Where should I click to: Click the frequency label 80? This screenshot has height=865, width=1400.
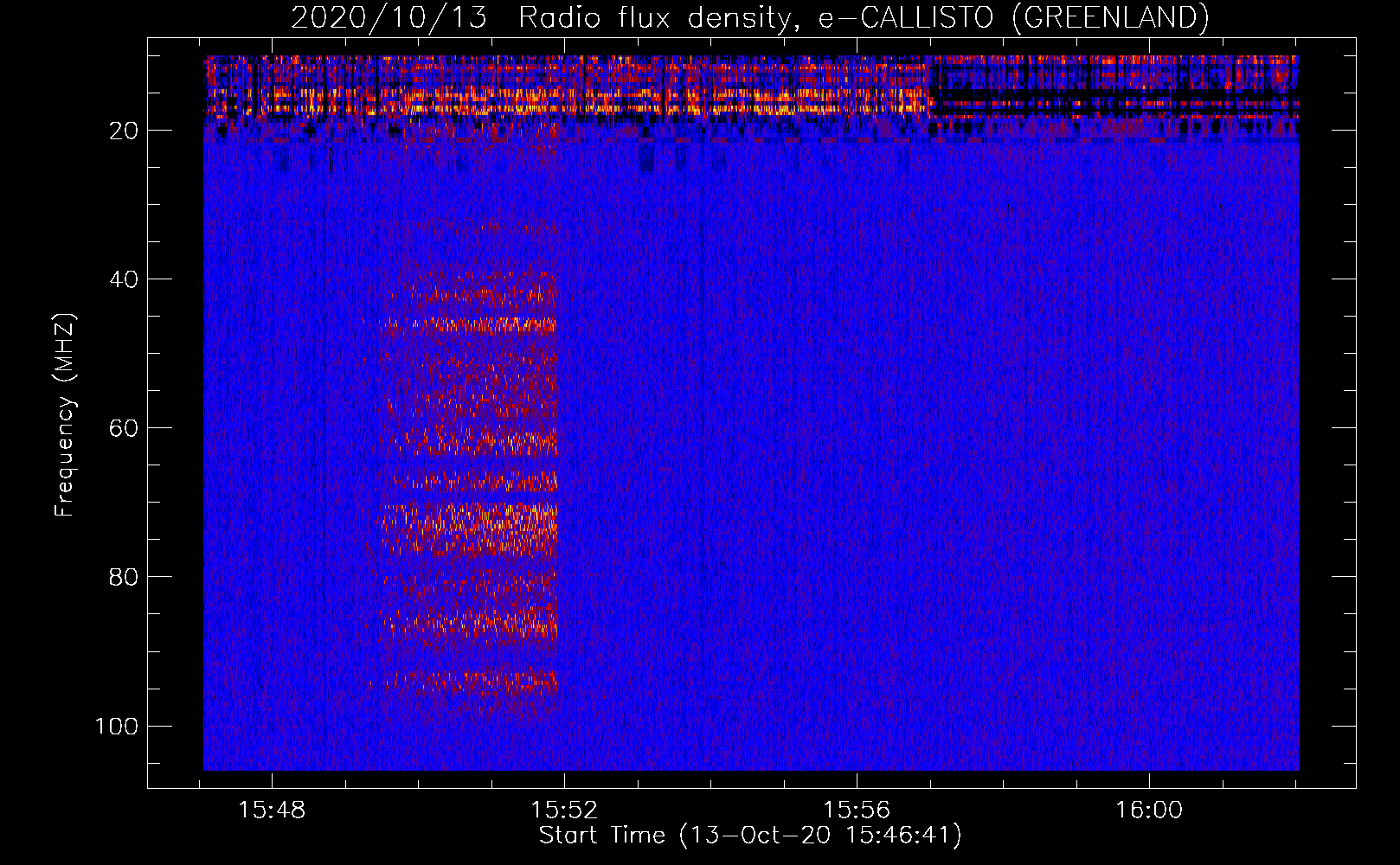click(124, 577)
